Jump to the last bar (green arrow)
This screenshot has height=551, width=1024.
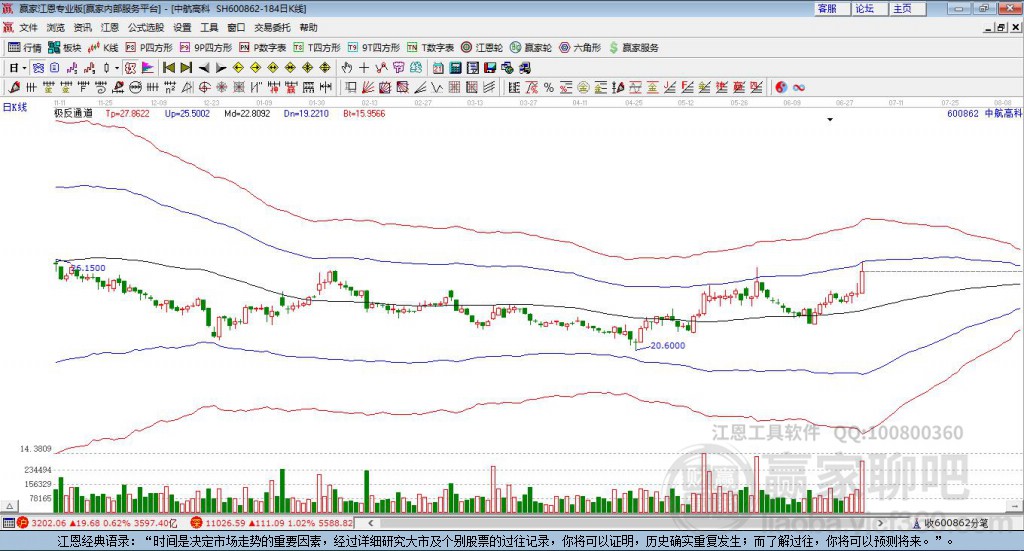coord(186,68)
